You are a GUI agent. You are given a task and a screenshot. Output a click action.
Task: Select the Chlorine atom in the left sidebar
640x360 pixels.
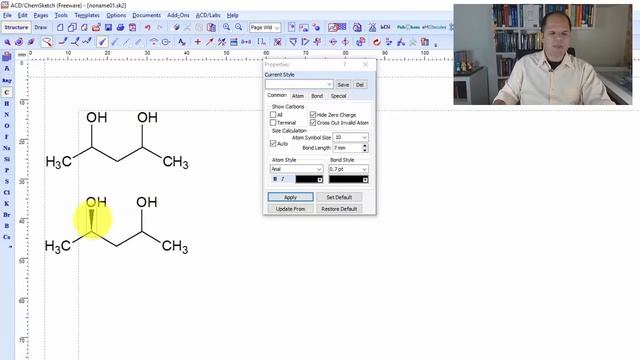pos(7,192)
